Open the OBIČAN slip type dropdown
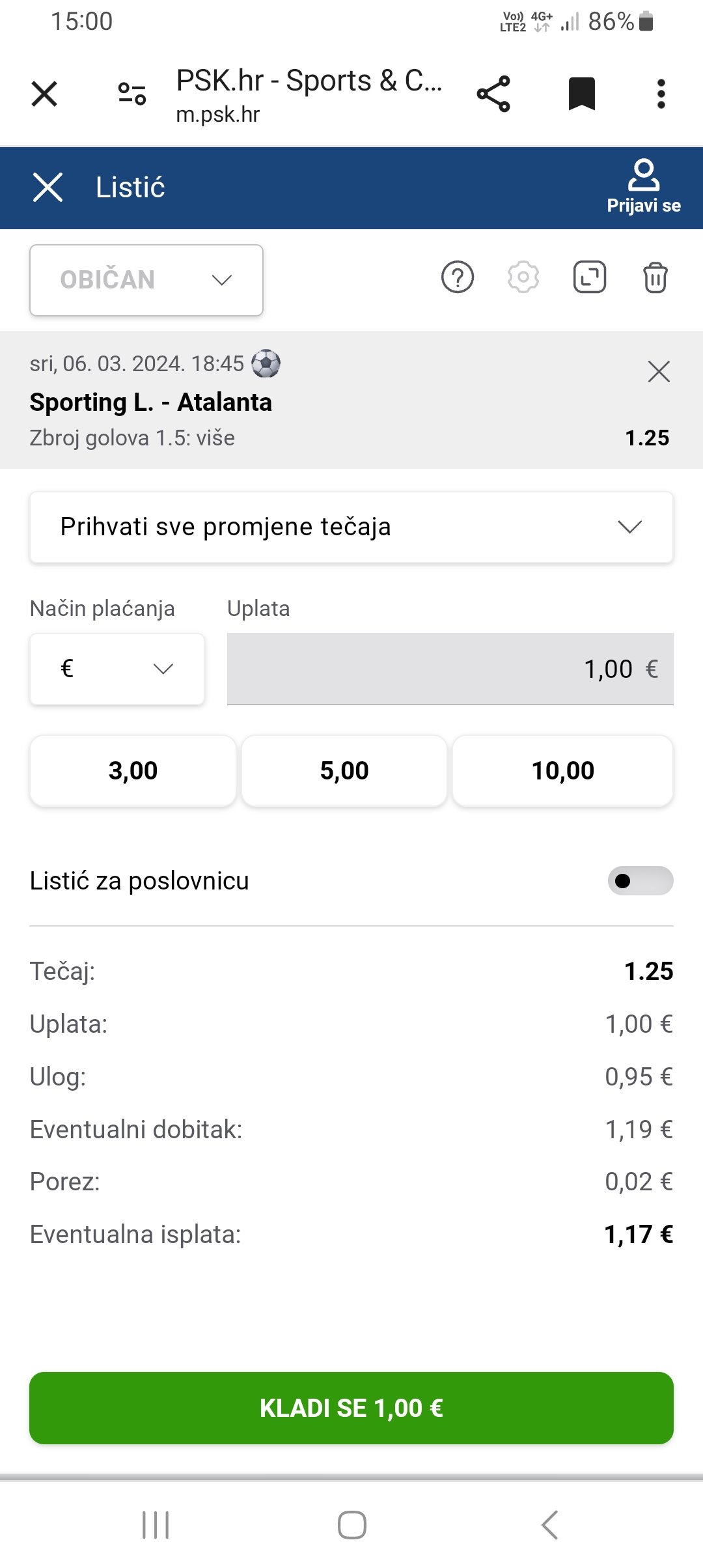703x1568 pixels. click(x=146, y=281)
